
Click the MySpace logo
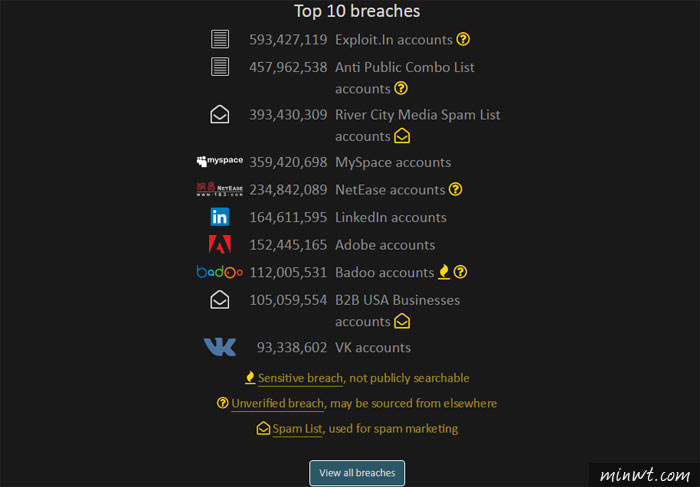[220, 161]
